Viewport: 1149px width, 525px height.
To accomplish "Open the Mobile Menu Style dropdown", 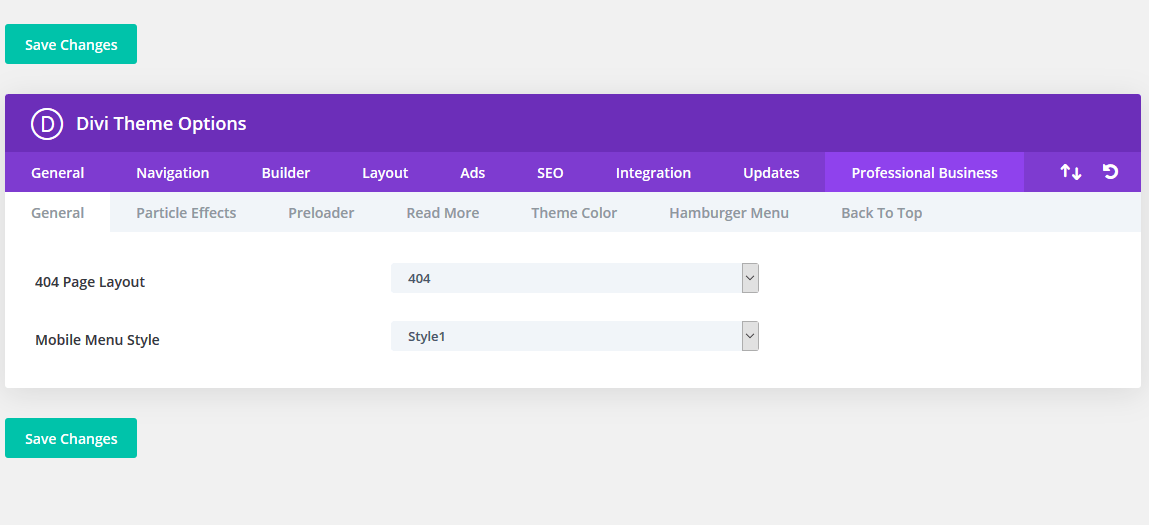I will (575, 336).
